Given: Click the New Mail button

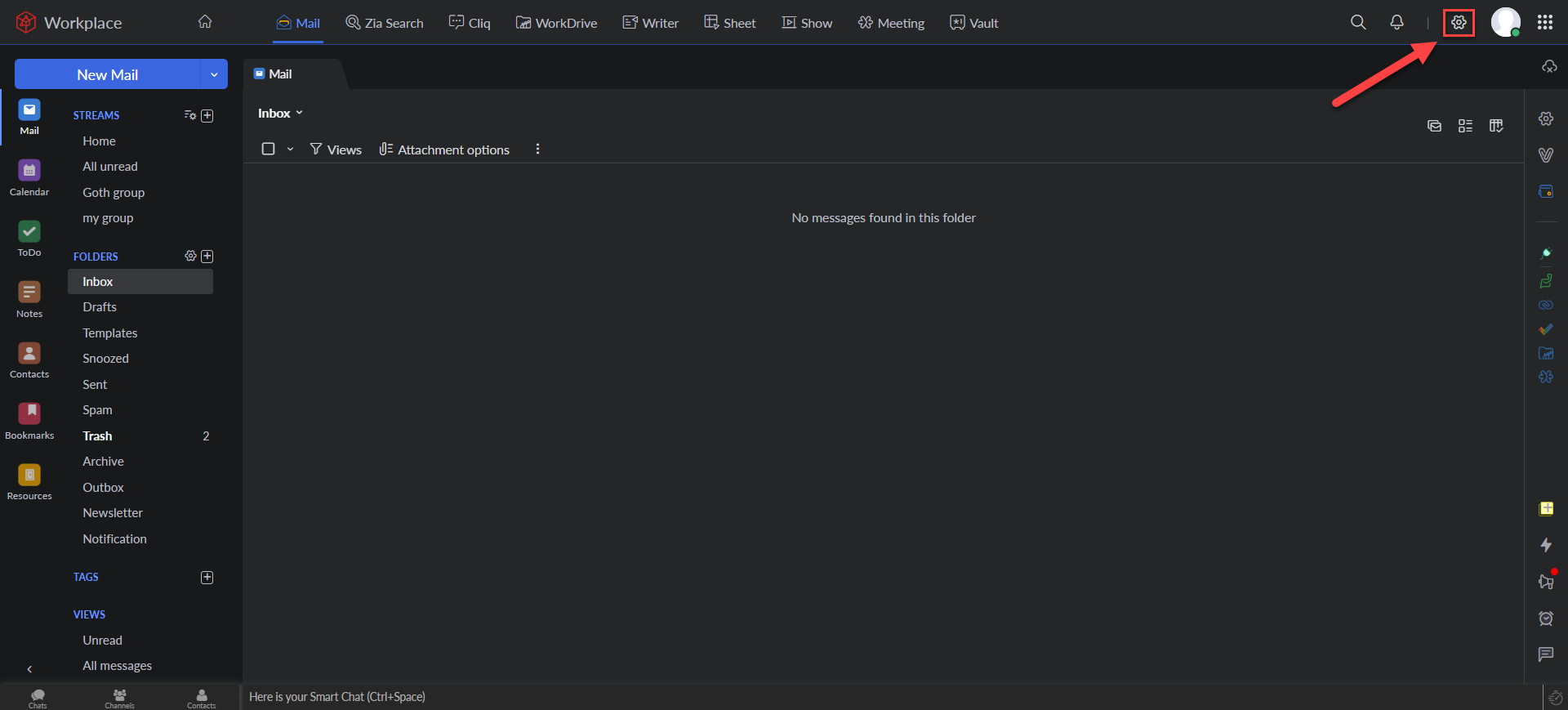Looking at the screenshot, I should tap(107, 74).
